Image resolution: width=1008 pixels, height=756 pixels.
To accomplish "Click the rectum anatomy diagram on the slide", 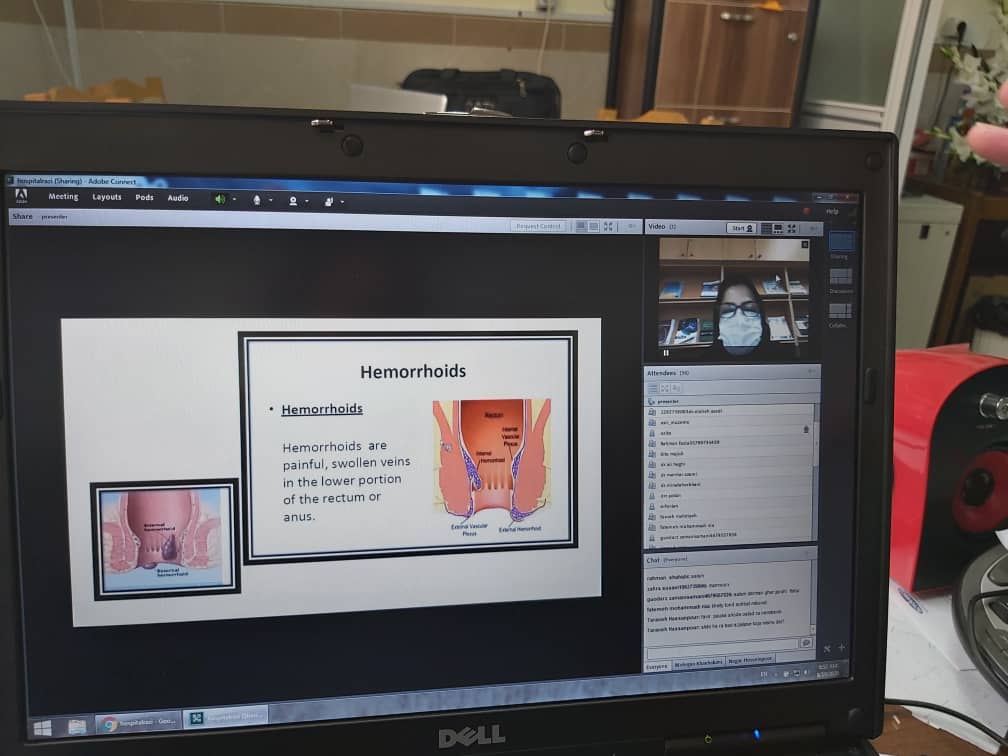I will pos(492,467).
